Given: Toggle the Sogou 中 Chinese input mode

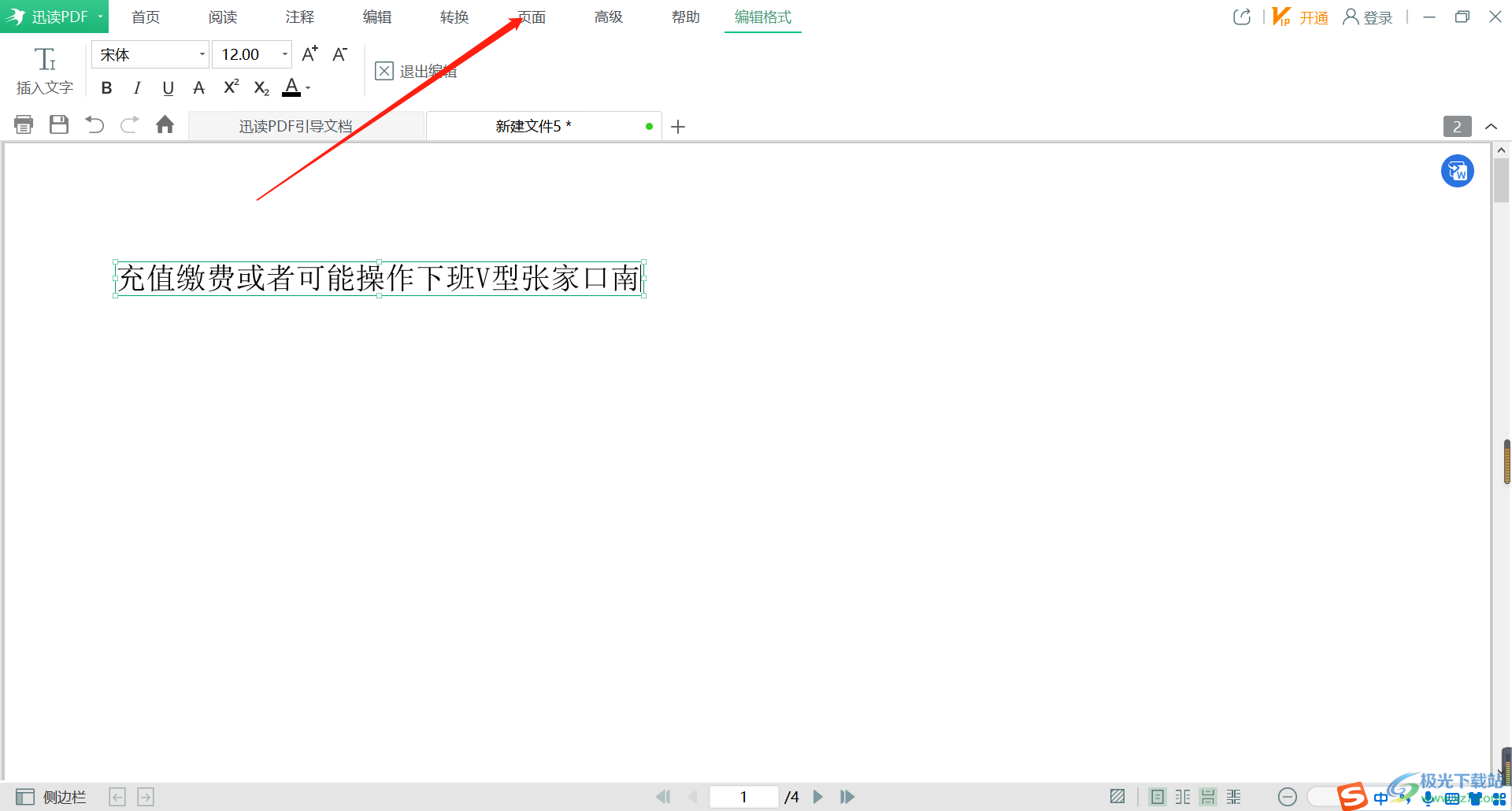Looking at the screenshot, I should 1380,798.
